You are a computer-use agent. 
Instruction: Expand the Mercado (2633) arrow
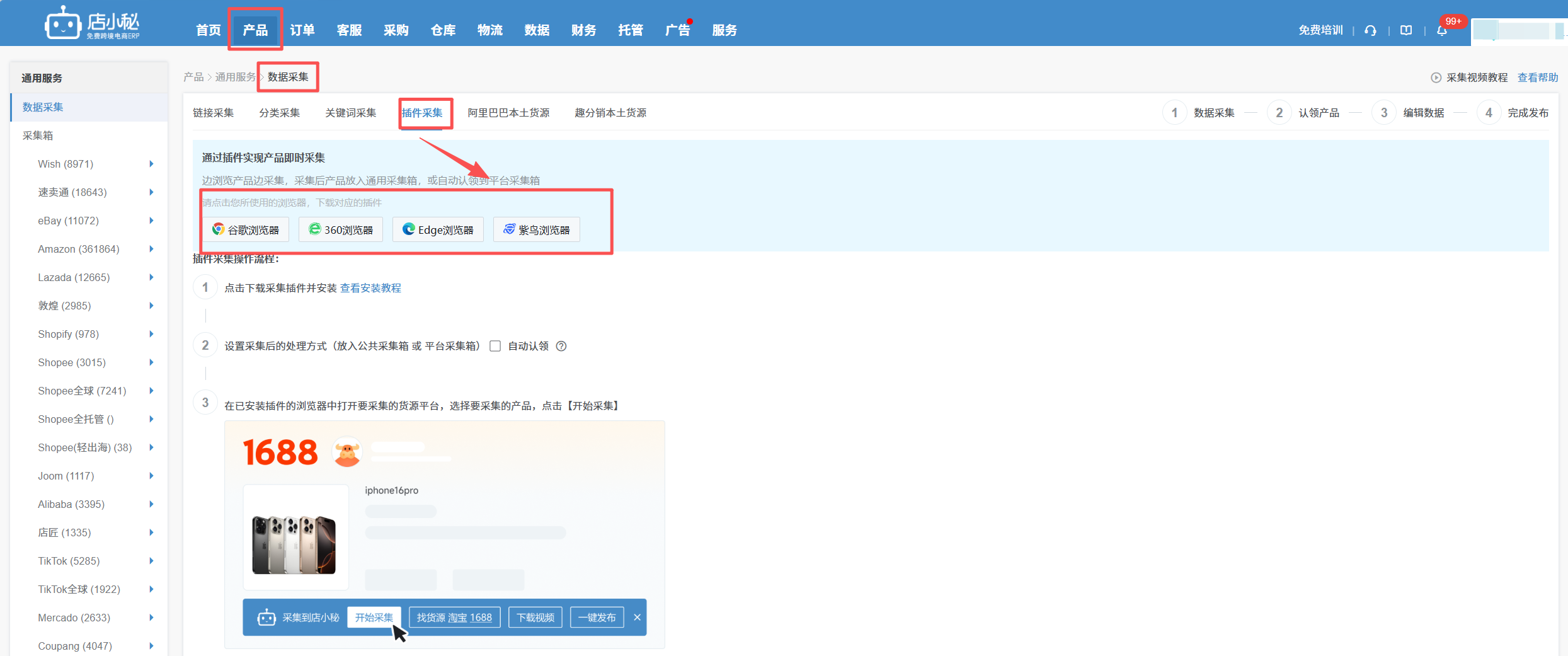(x=151, y=618)
